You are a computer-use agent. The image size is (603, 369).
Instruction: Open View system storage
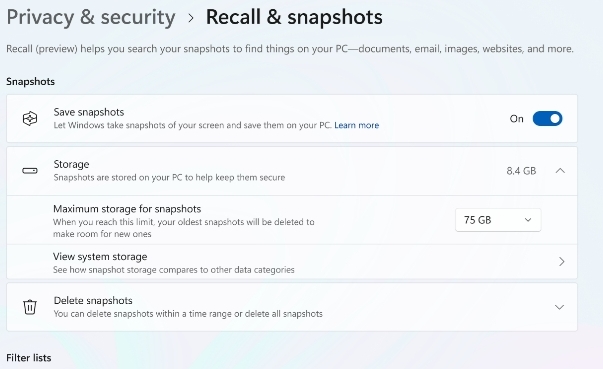(292, 262)
